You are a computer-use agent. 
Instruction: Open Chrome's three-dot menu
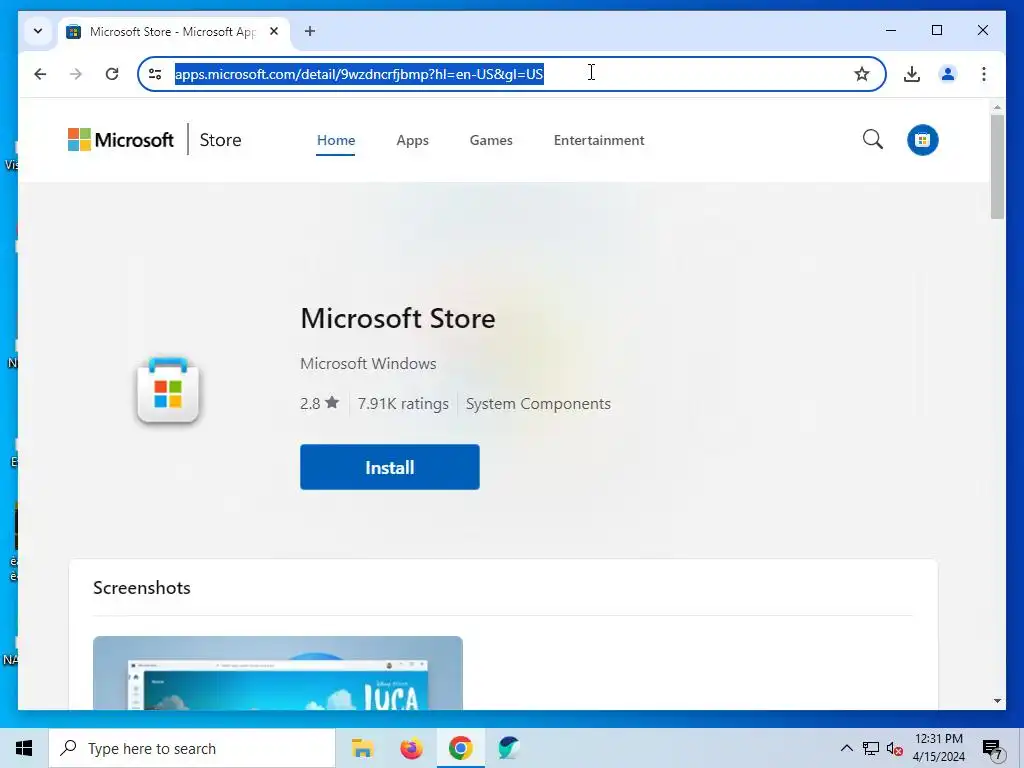coord(984,74)
